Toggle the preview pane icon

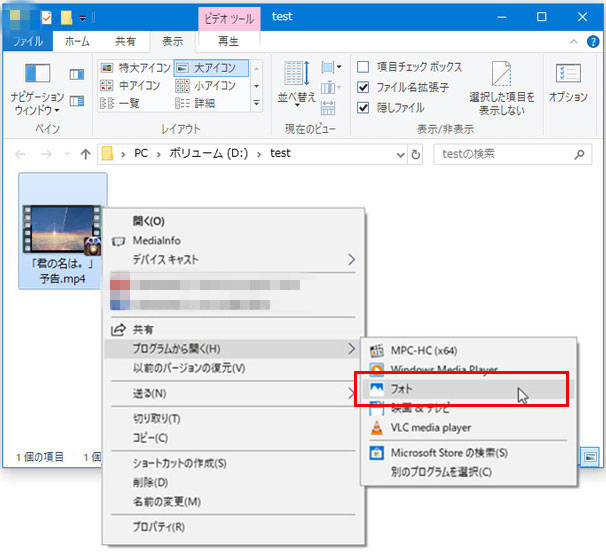point(77,74)
